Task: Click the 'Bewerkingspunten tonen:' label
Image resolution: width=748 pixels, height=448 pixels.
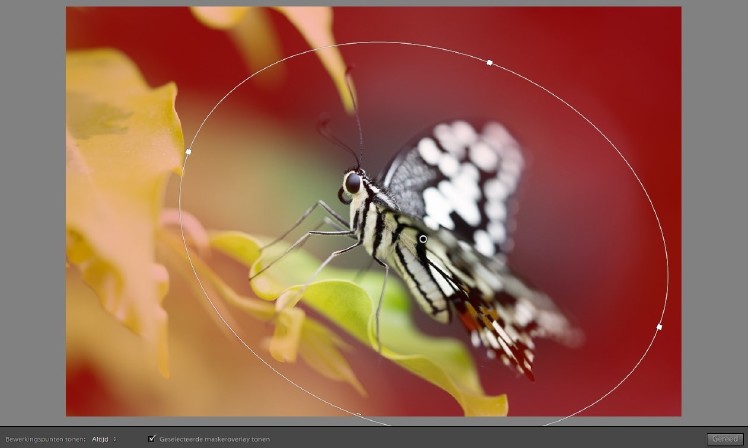Action: point(45,439)
